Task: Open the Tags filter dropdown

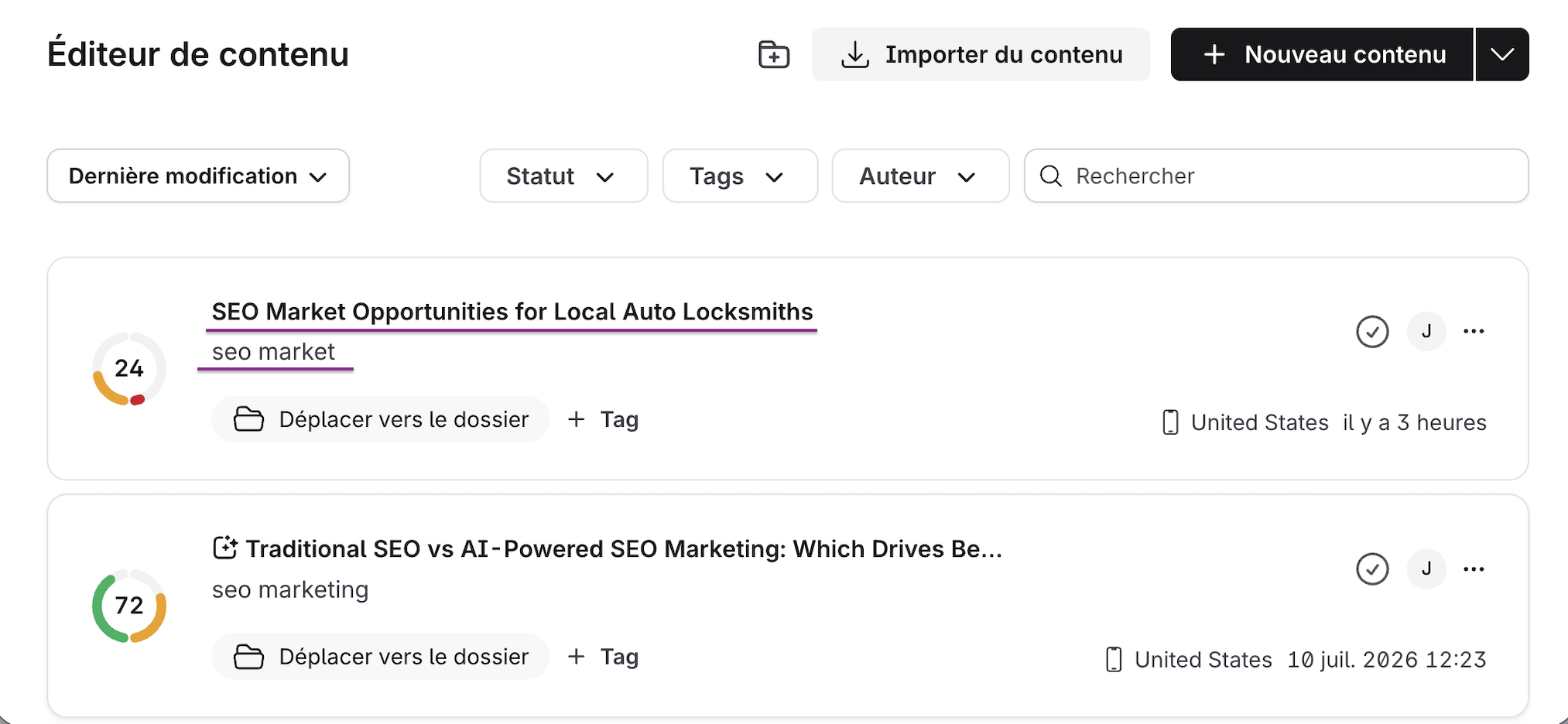Action: 740,176
